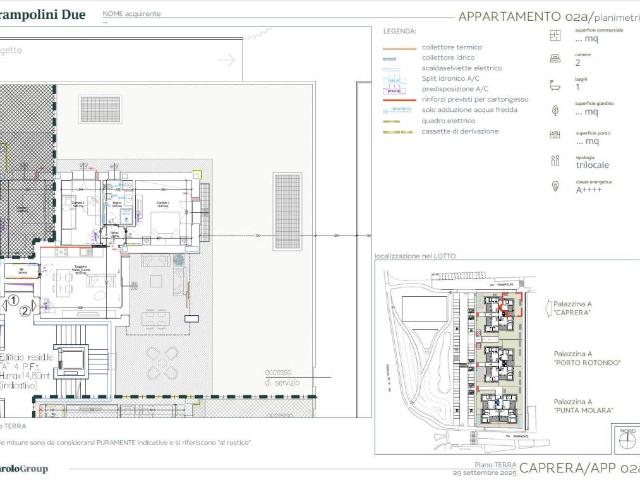Click the 'quadro elettrico' legend label
Screen dimensions: 640x480
[448, 121]
